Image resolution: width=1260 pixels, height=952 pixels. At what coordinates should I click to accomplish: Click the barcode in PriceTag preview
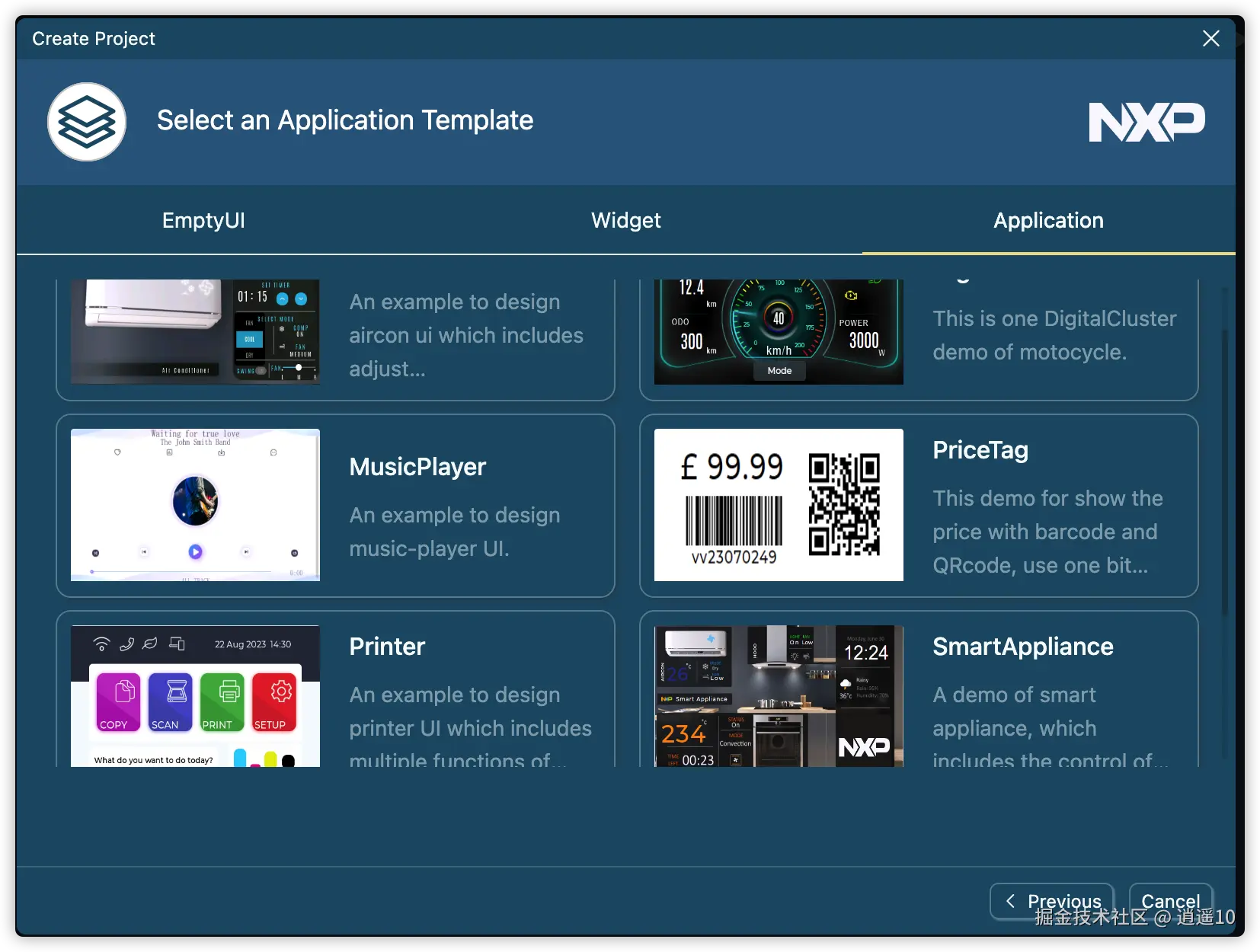[734, 520]
